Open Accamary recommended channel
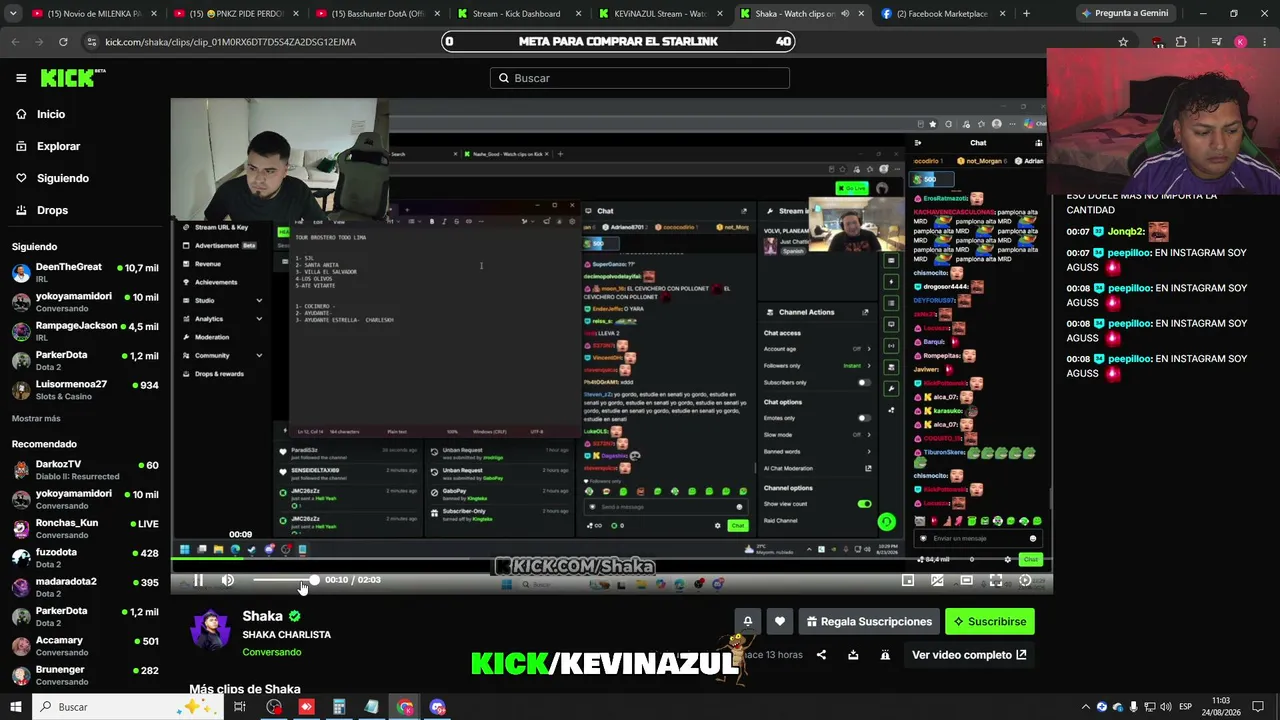This screenshot has width=1280, height=720. [x=85, y=645]
